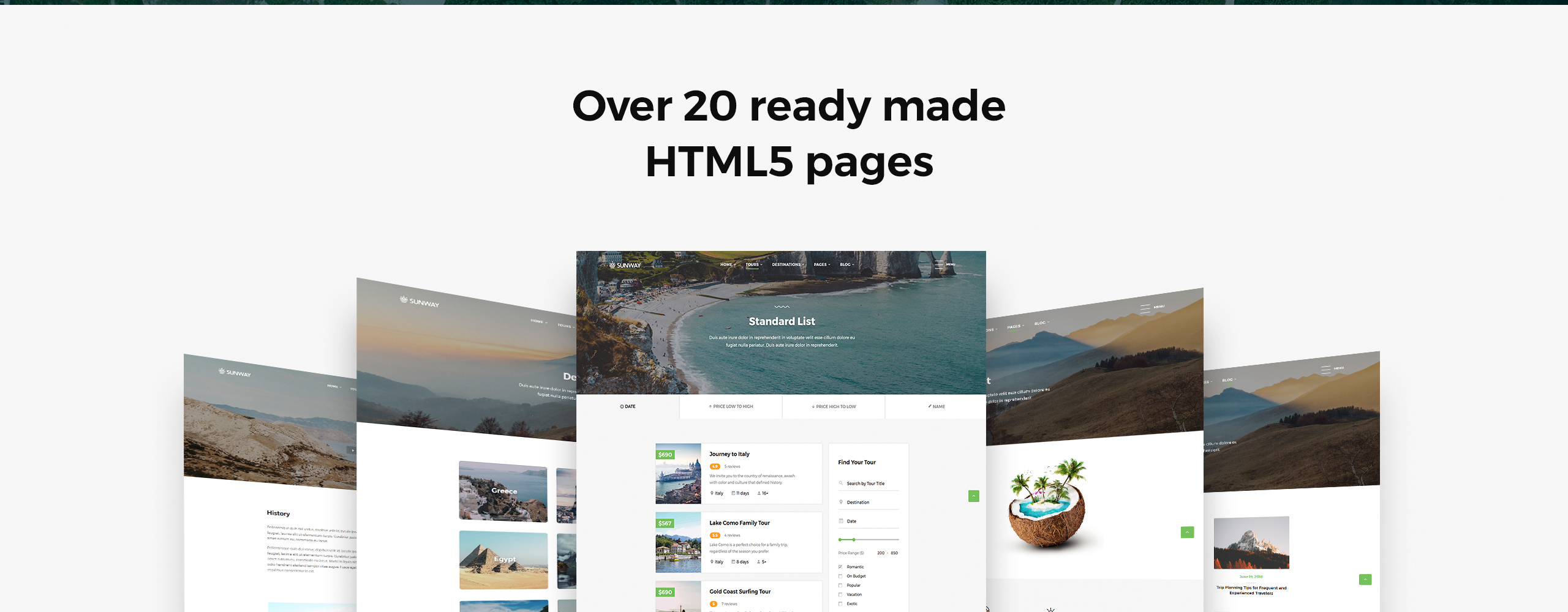Click the green scroll-to-top button beside Find Your Tour

[x=973, y=496]
